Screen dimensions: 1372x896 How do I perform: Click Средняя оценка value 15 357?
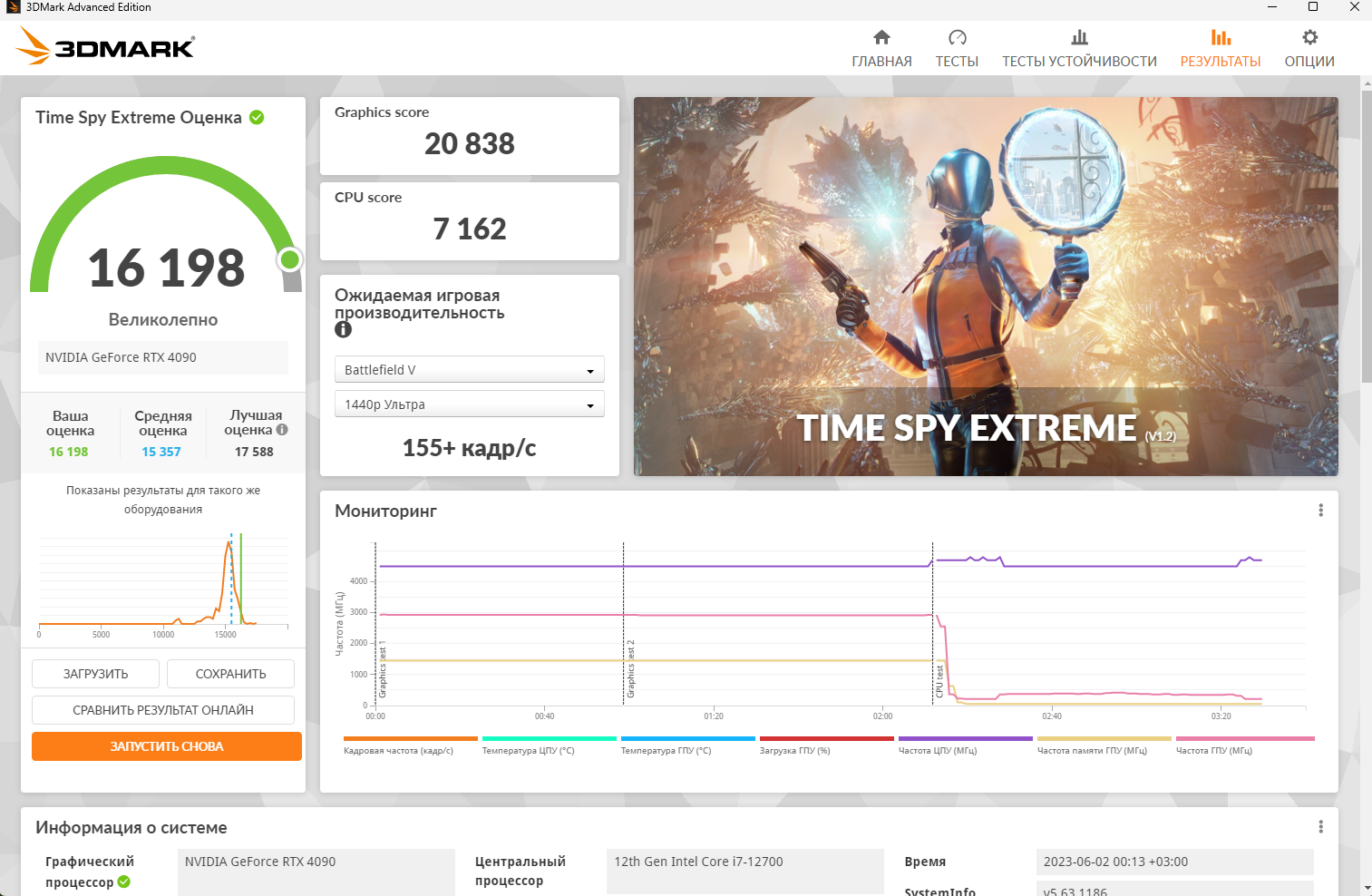161,452
